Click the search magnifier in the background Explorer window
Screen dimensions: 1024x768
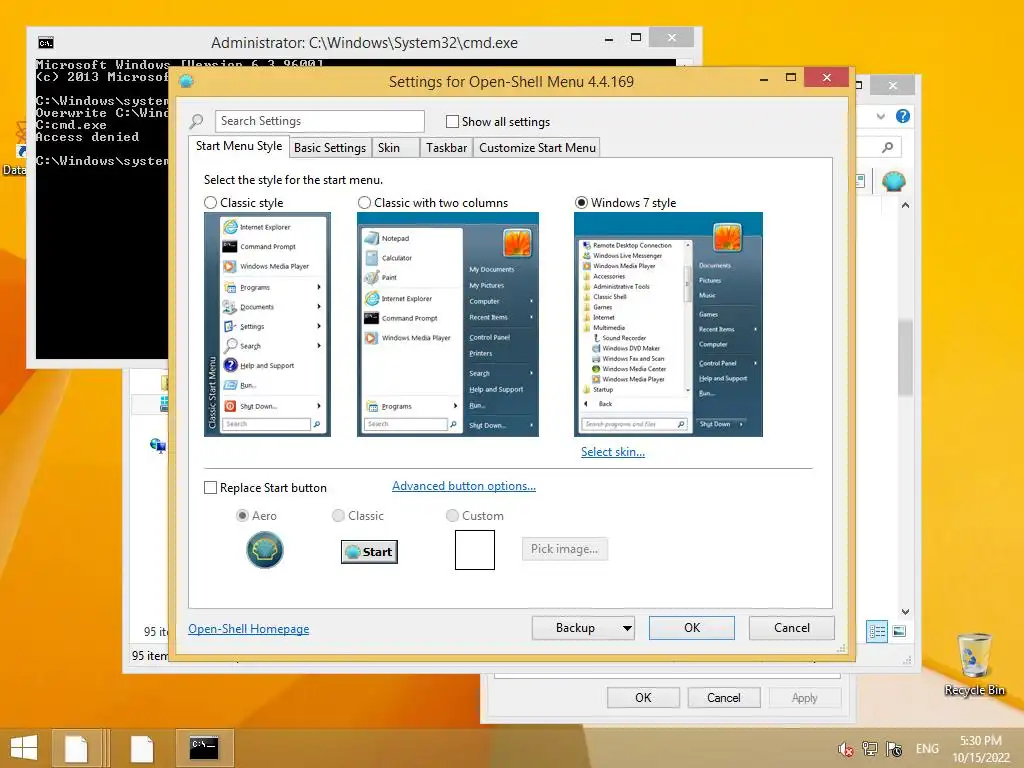[x=887, y=148]
